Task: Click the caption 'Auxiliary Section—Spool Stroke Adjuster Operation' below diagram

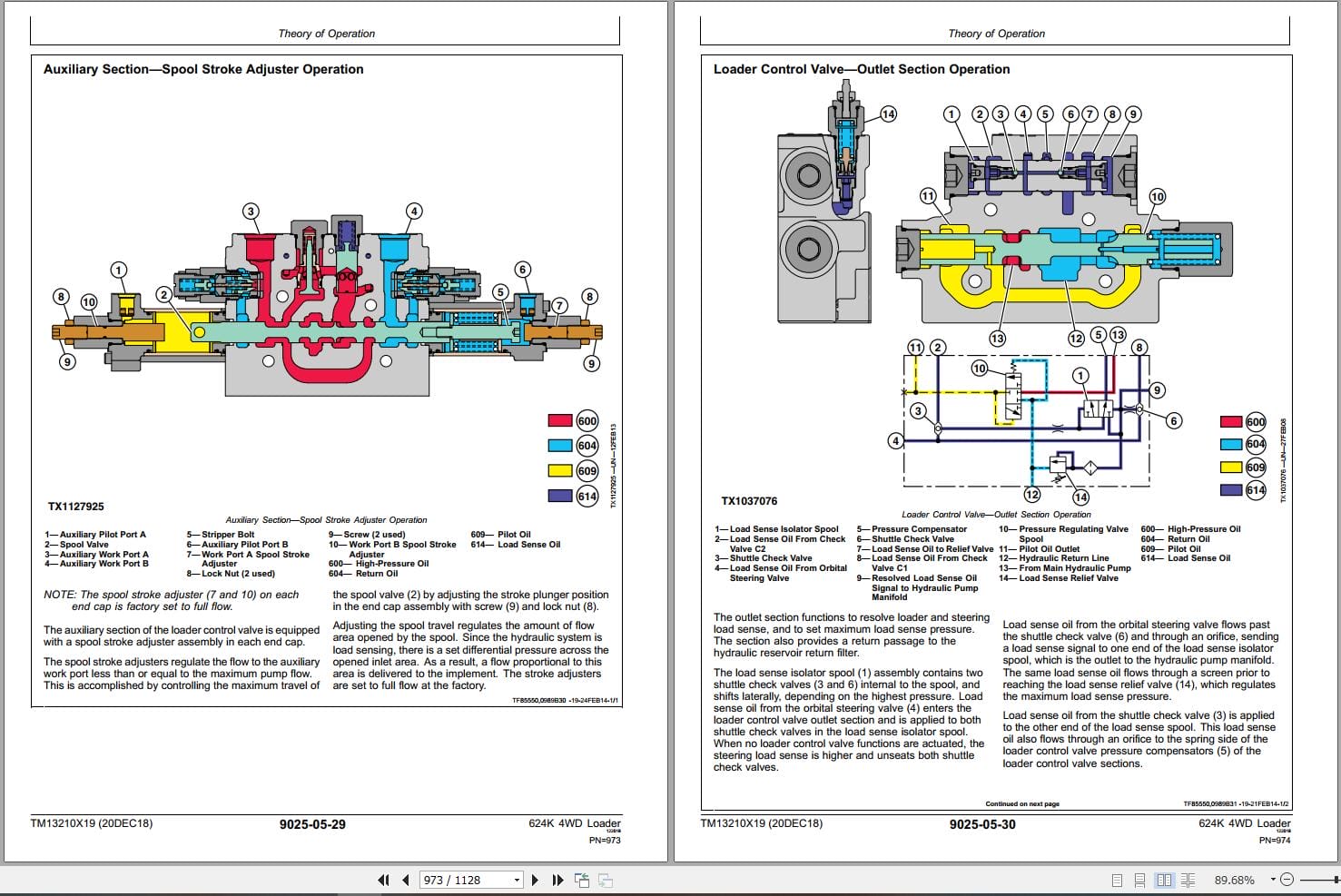Action: (326, 520)
